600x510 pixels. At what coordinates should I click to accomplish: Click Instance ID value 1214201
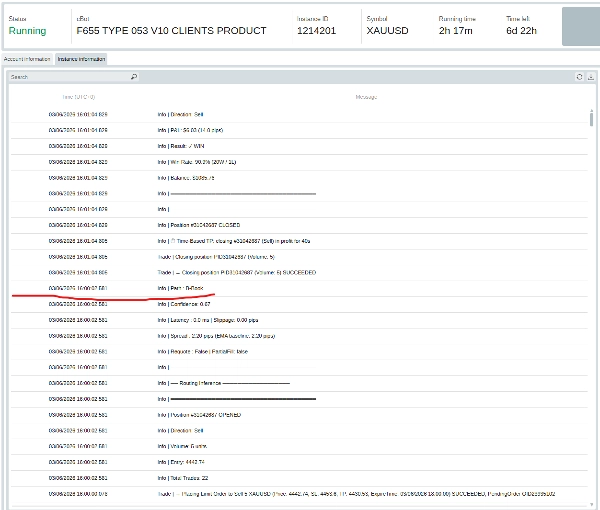click(316, 31)
